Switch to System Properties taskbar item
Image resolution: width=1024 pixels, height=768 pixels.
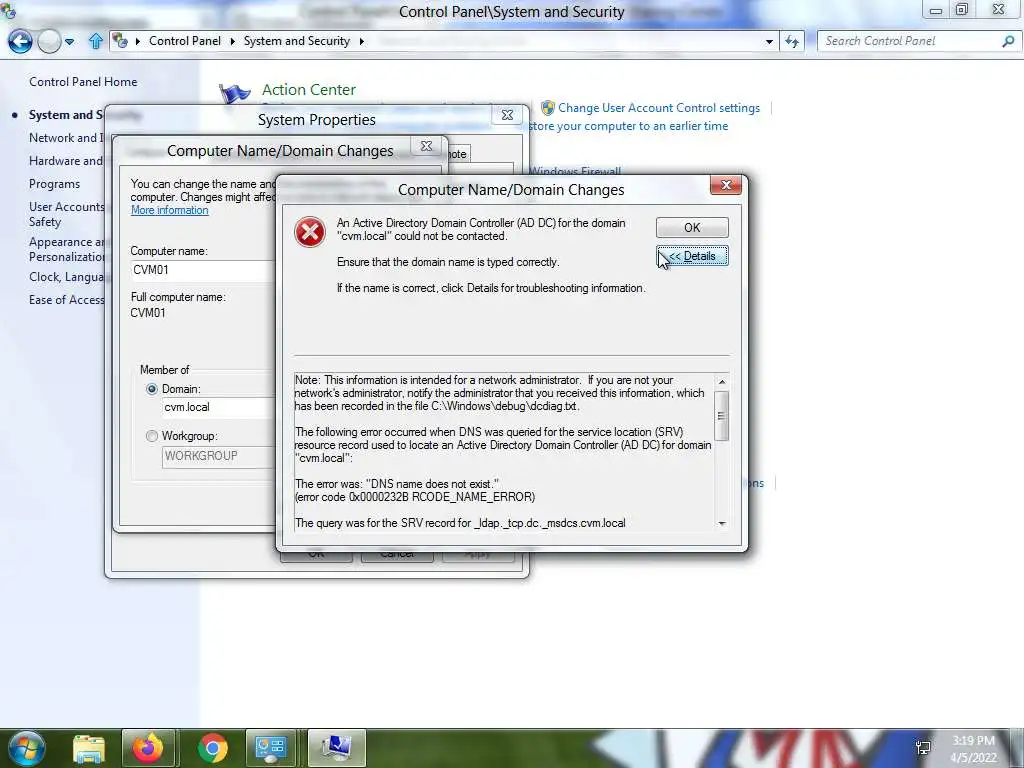click(x=336, y=748)
